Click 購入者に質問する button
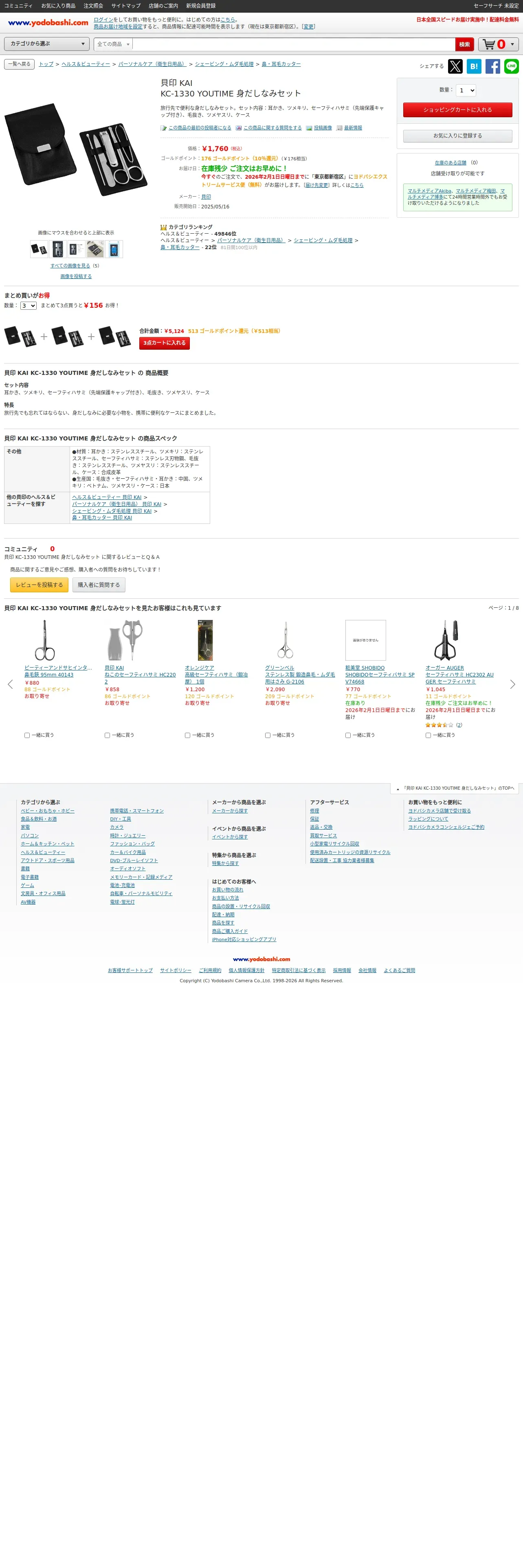The height and width of the screenshot is (1568, 523). 99,585
